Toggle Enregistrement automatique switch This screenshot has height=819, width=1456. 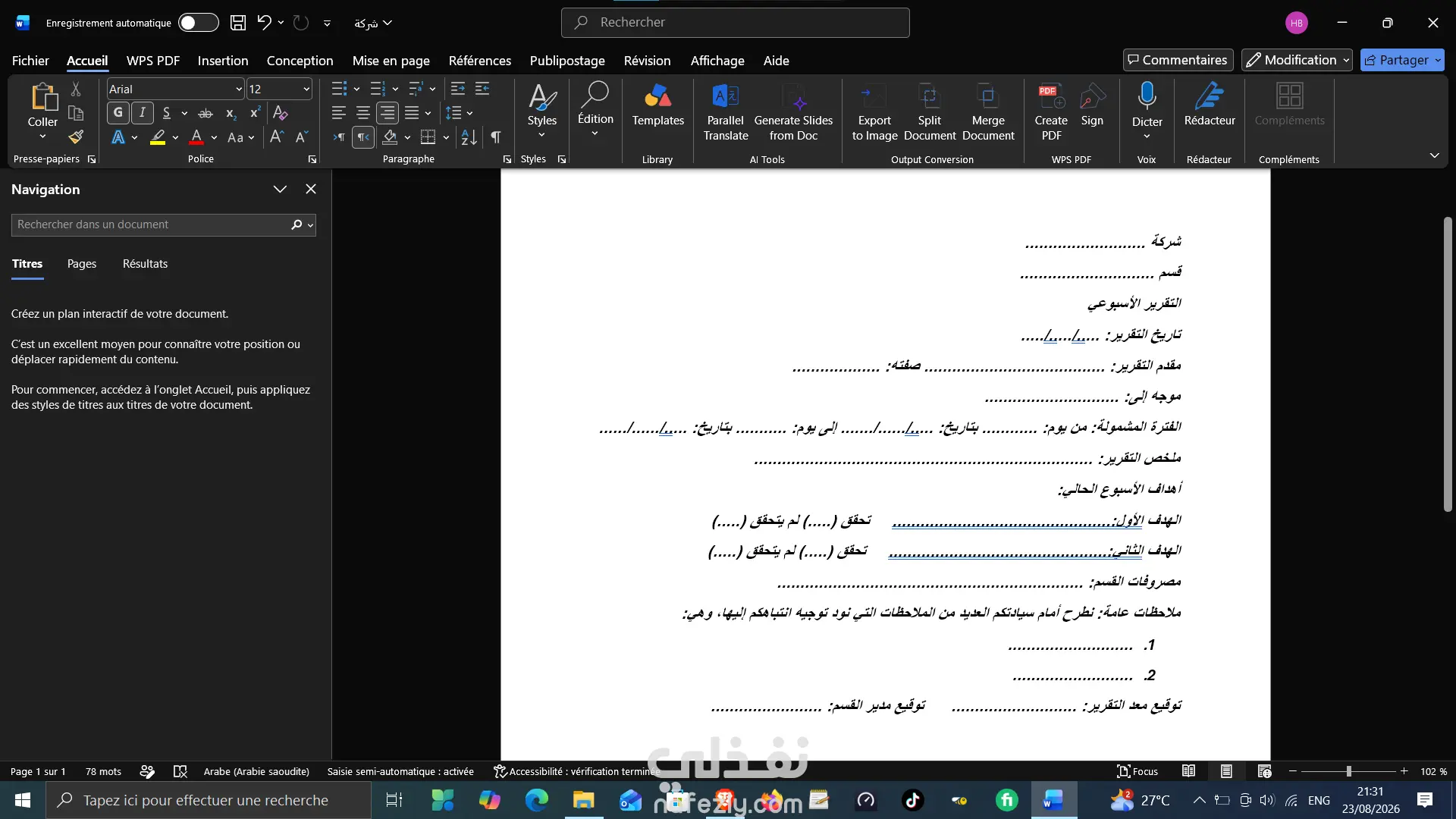(x=198, y=23)
